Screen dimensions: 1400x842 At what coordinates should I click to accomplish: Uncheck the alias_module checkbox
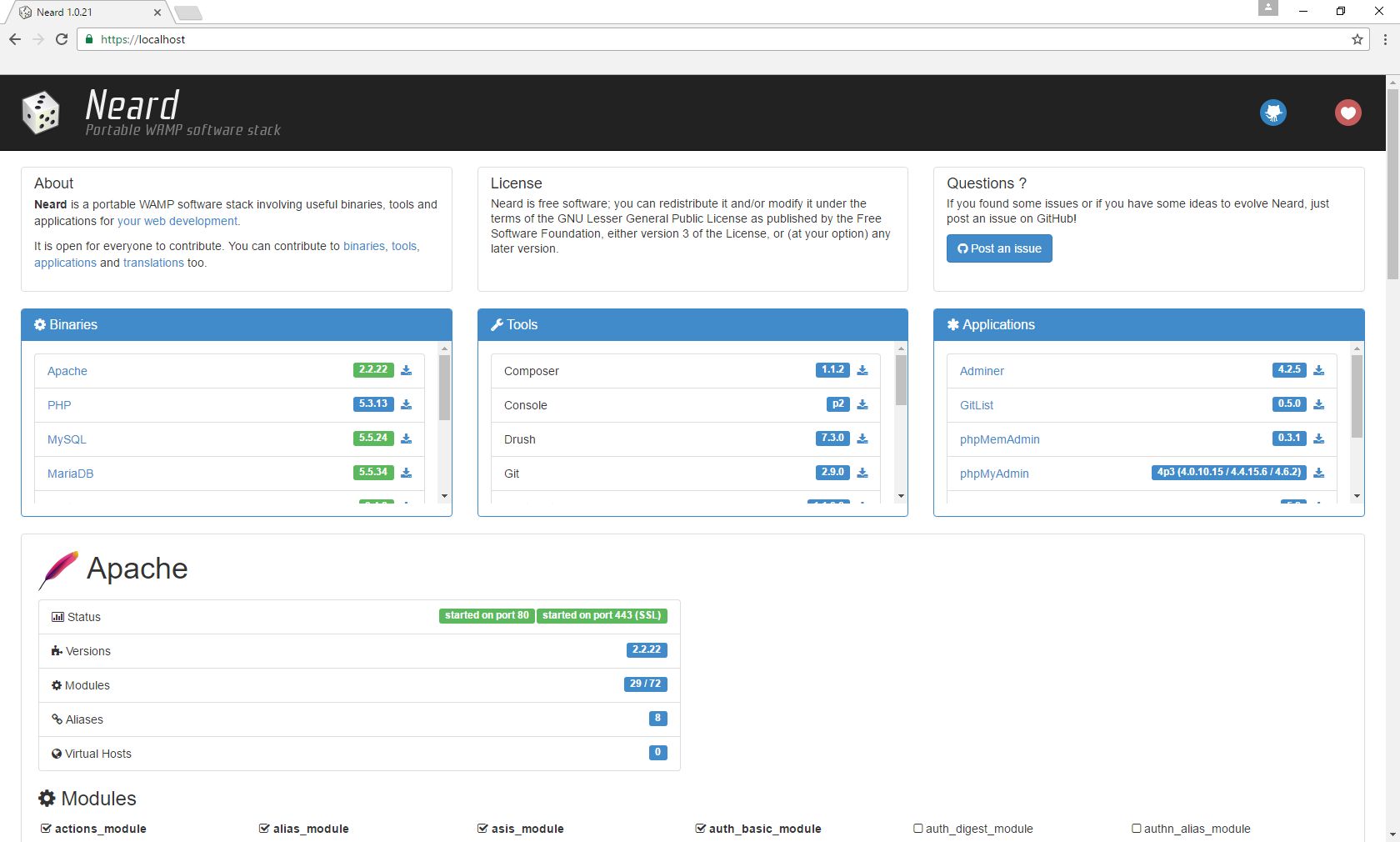click(263, 829)
